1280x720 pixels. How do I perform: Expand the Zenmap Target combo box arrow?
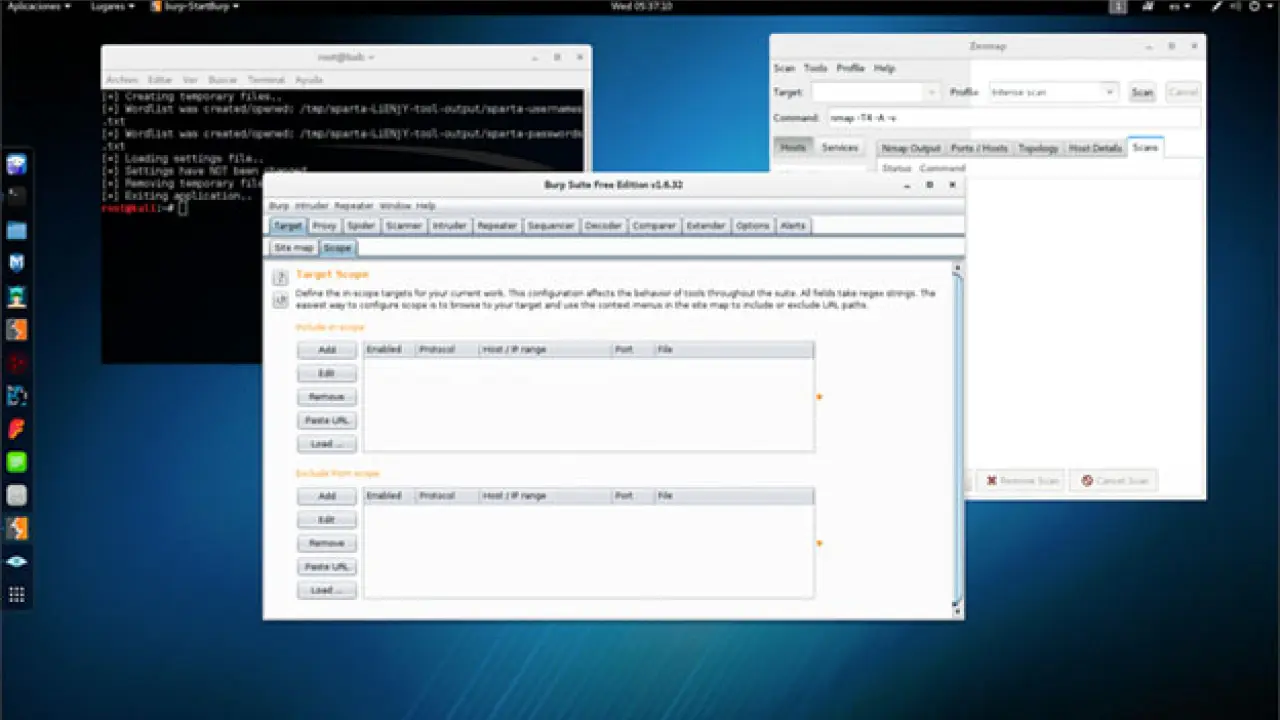pos(932,92)
